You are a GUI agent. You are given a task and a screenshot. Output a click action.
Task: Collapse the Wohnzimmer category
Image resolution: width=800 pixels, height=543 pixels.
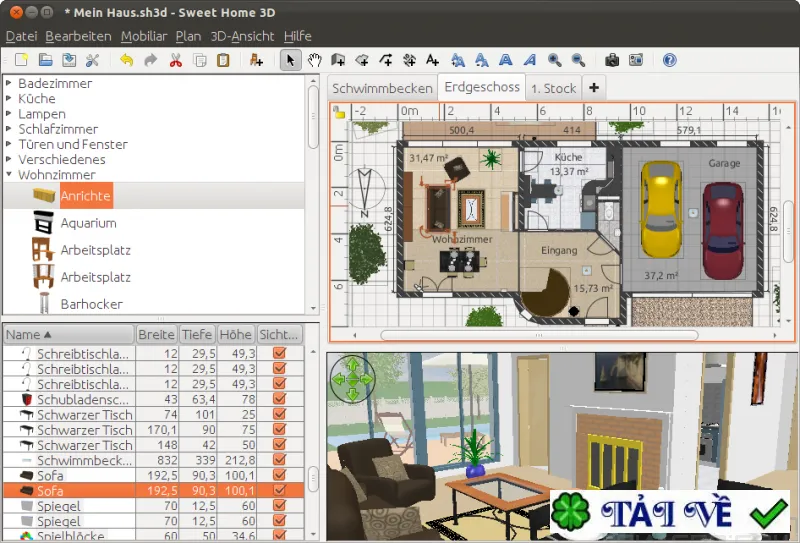point(9,175)
